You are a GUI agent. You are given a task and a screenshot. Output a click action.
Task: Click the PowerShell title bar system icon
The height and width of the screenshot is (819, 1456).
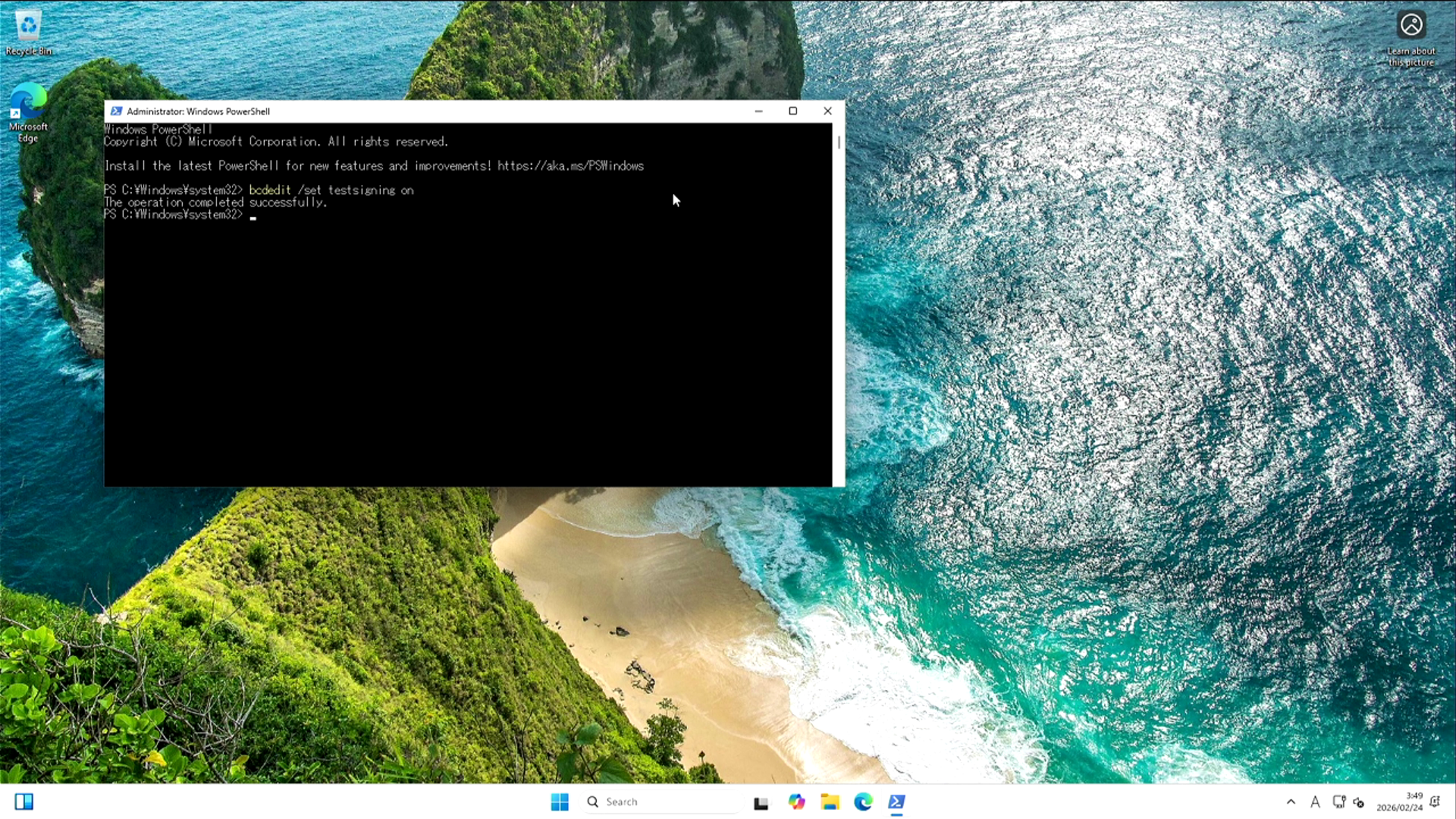pos(116,111)
